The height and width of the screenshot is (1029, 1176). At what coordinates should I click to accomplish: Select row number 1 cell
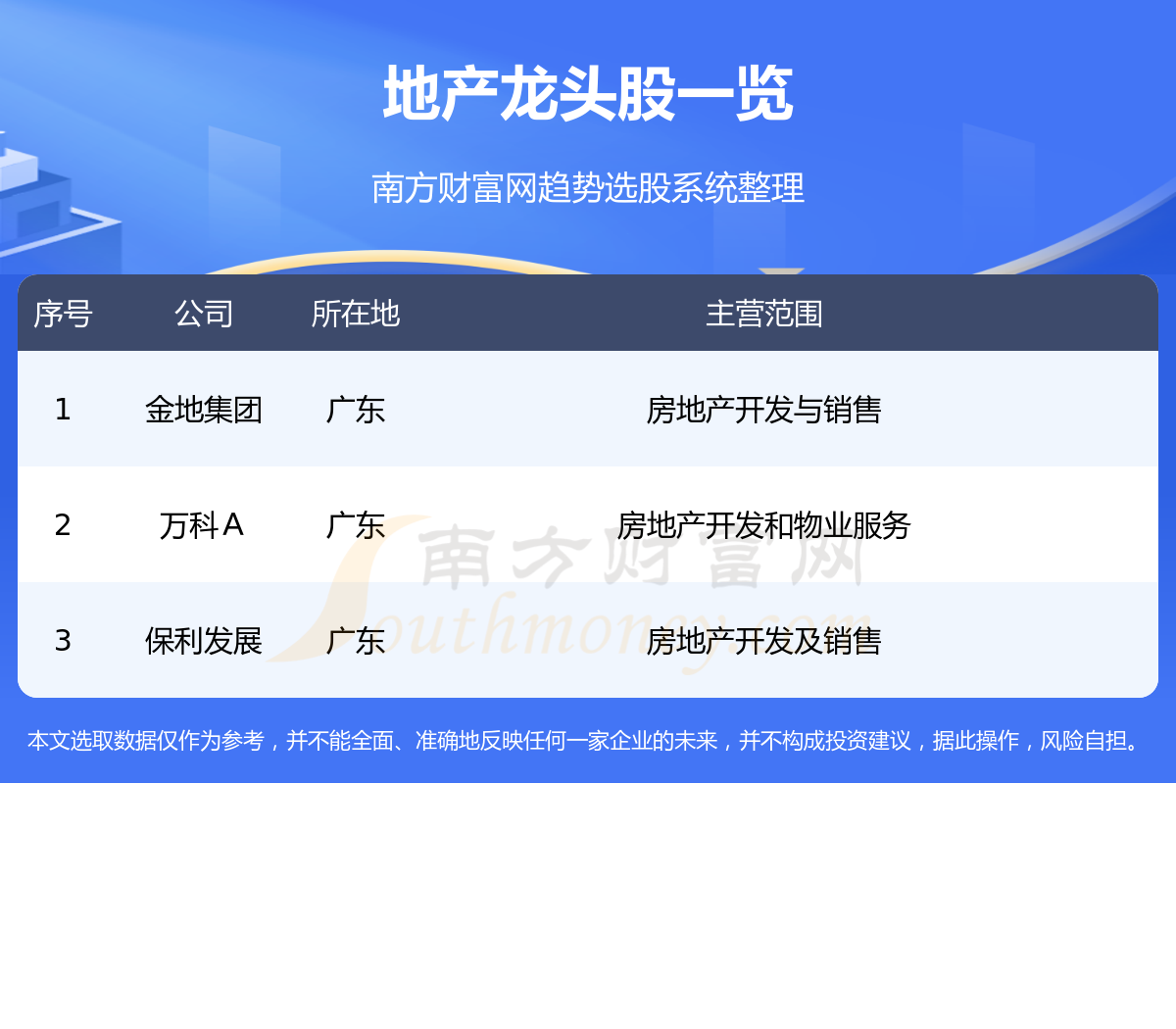tap(63, 409)
